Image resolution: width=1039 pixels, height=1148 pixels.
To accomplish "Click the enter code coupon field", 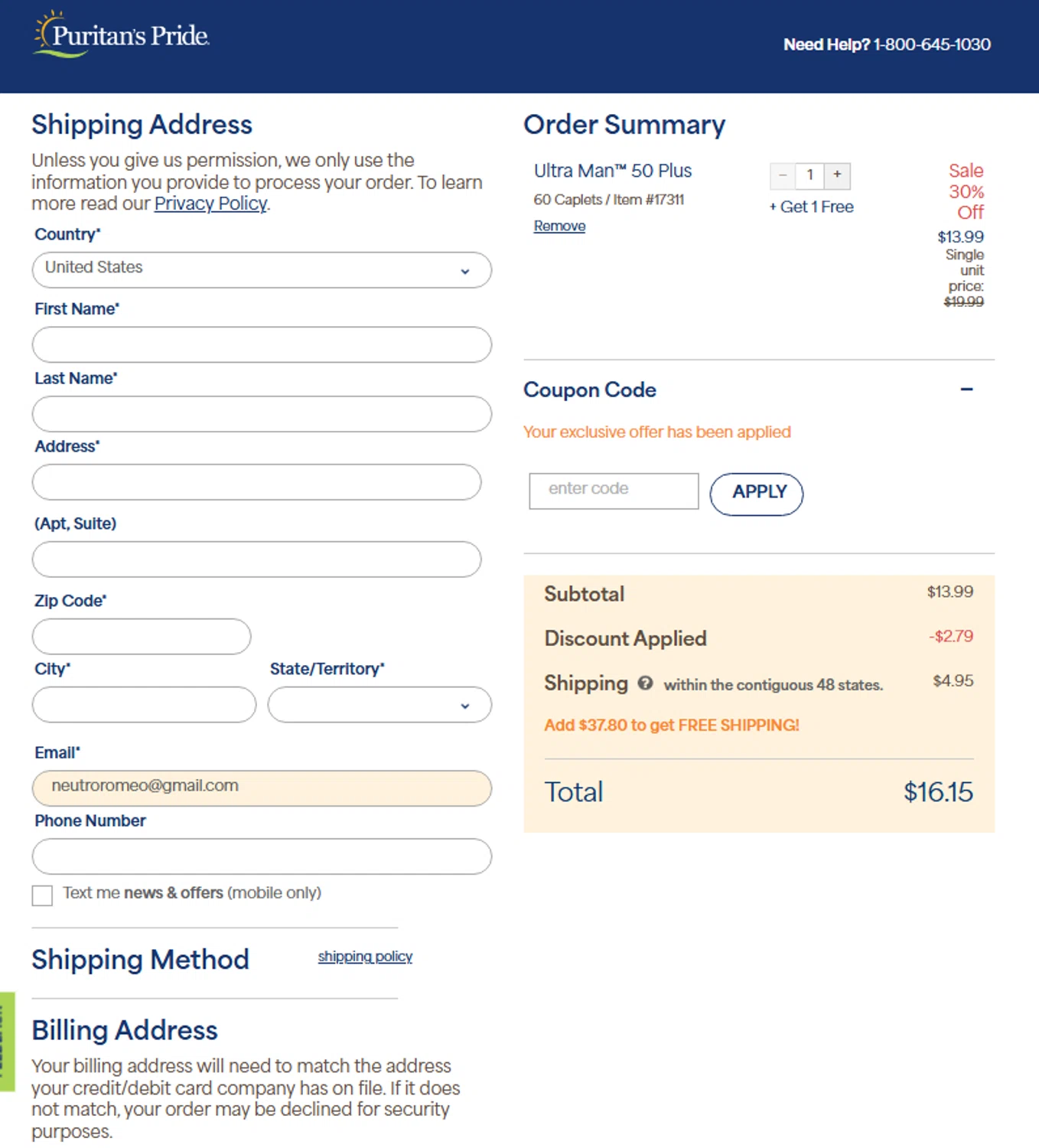I will [x=614, y=491].
